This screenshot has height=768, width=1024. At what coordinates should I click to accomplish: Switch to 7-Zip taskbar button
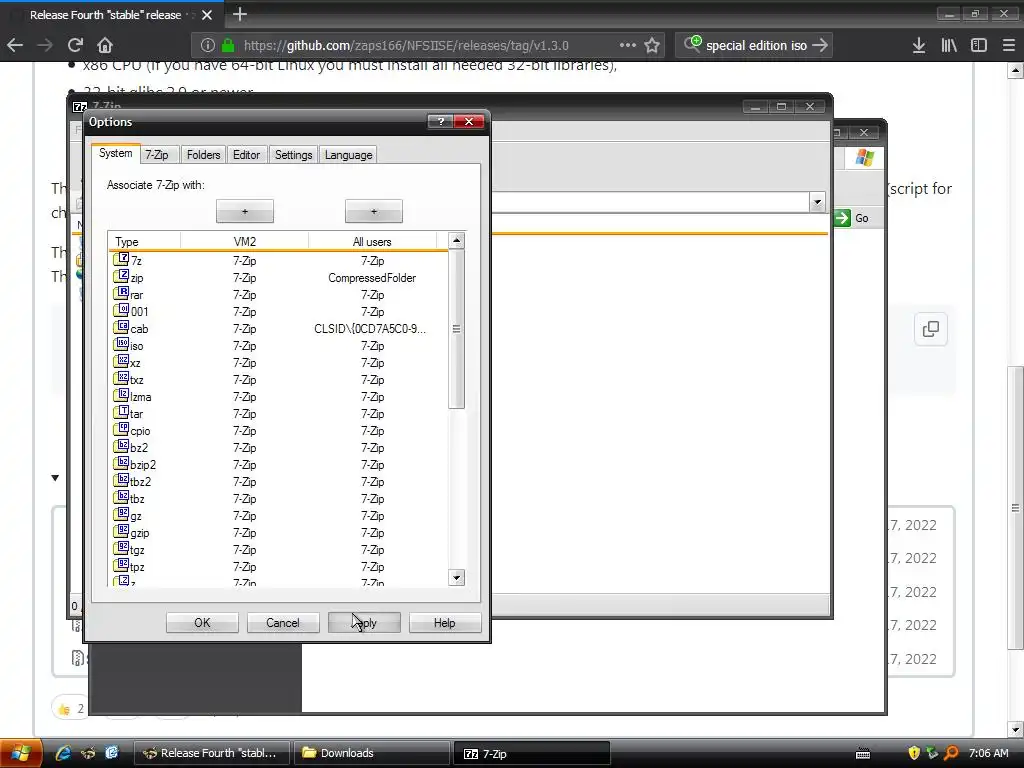531,753
